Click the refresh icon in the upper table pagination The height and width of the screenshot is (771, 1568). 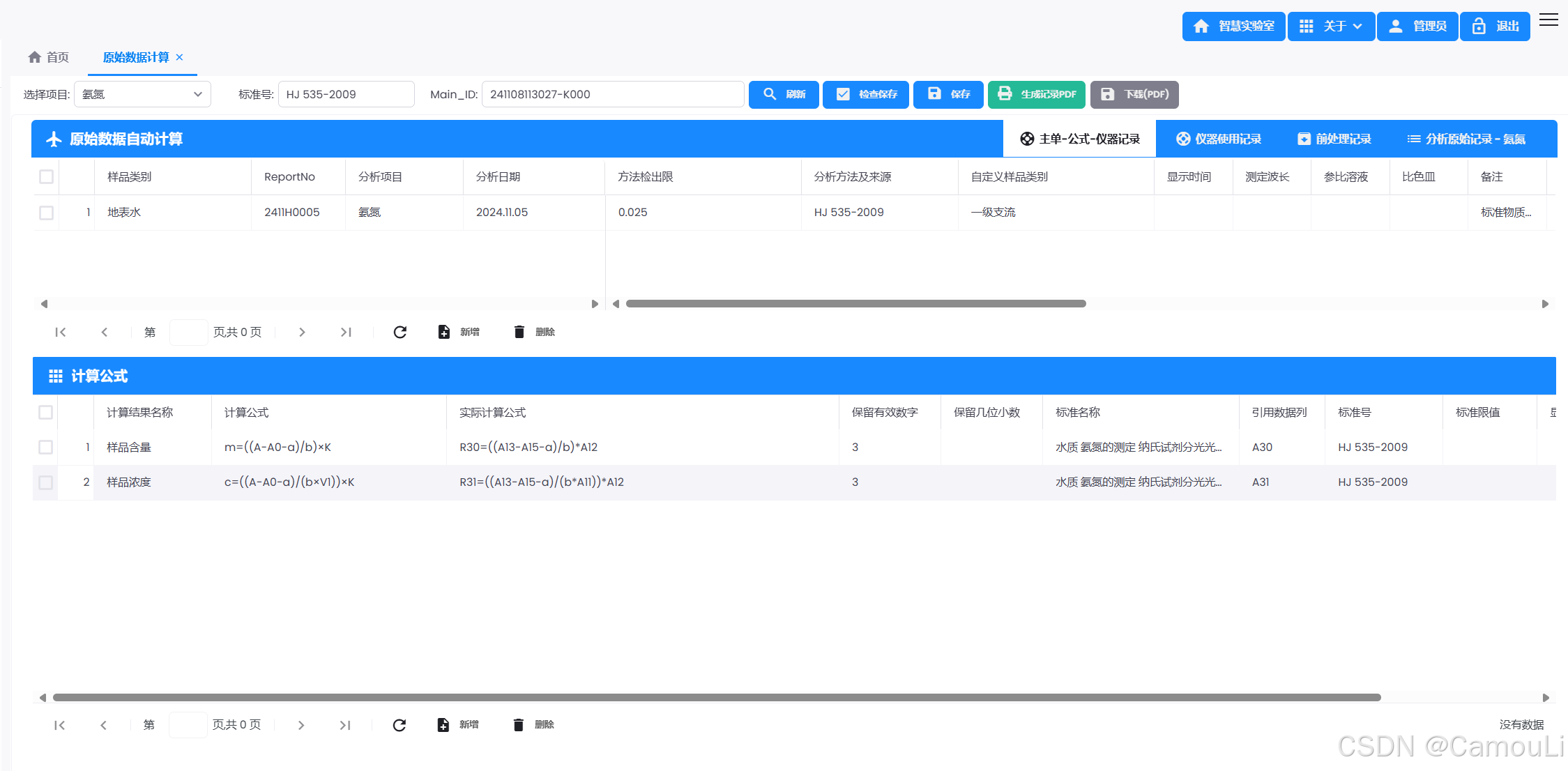tap(399, 332)
